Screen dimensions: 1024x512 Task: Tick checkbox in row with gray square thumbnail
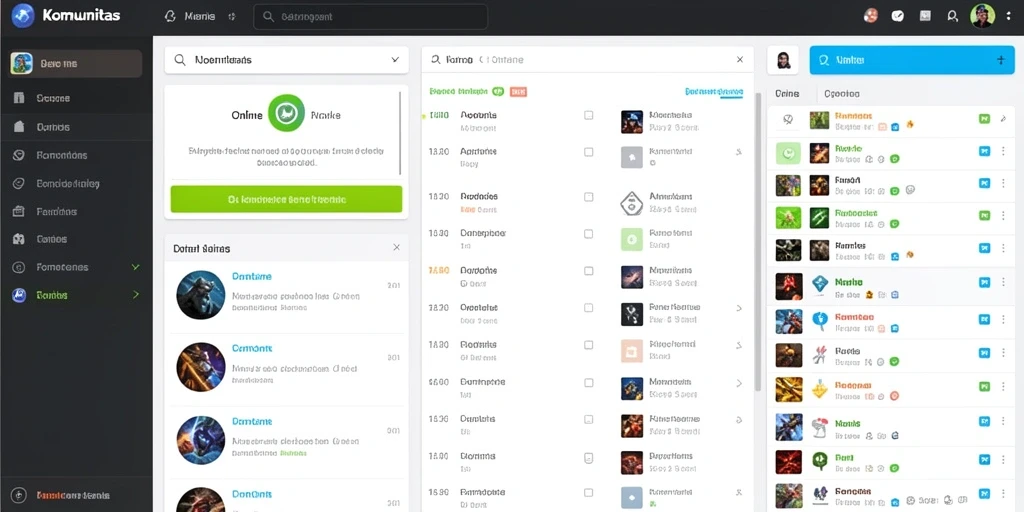[588, 152]
